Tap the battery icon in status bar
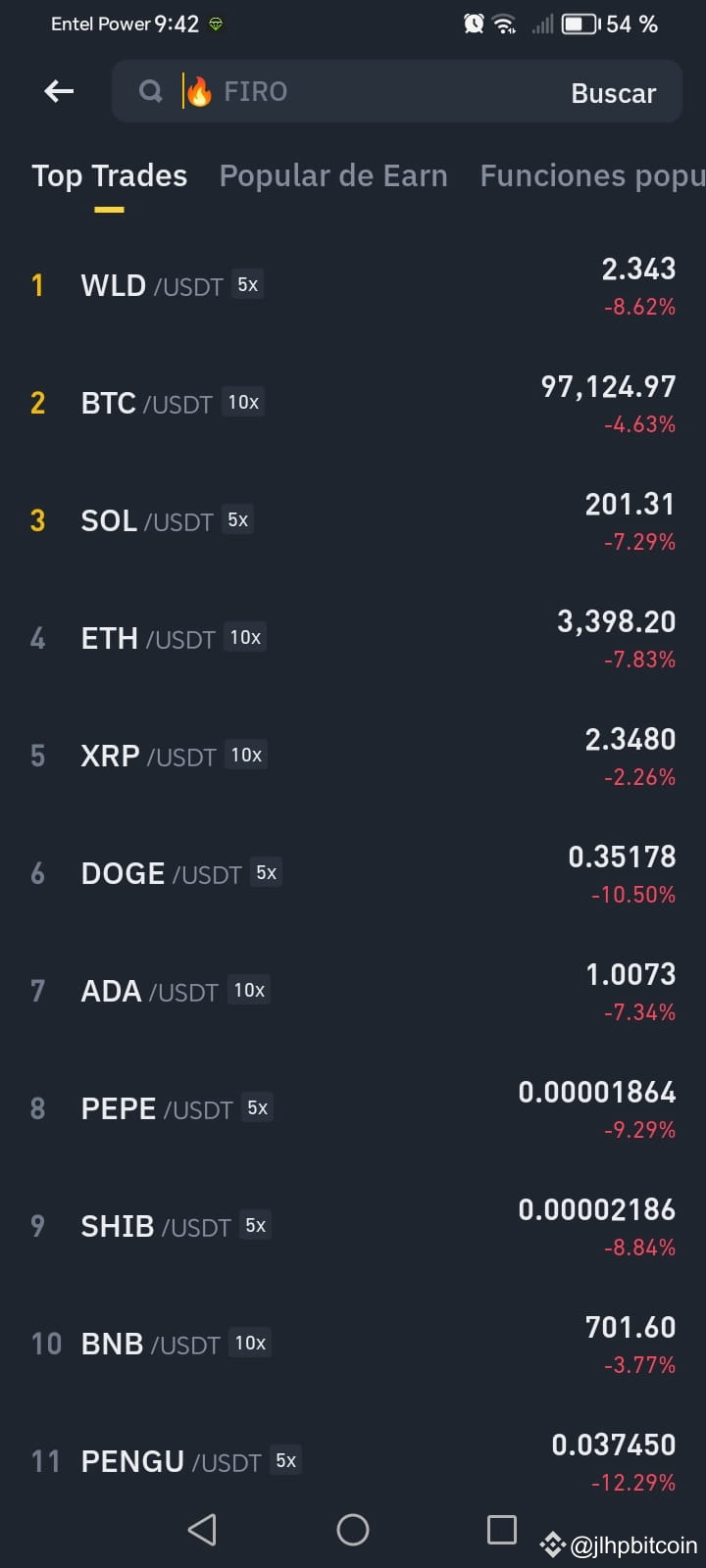This screenshot has height=1568, width=706. 580,24
